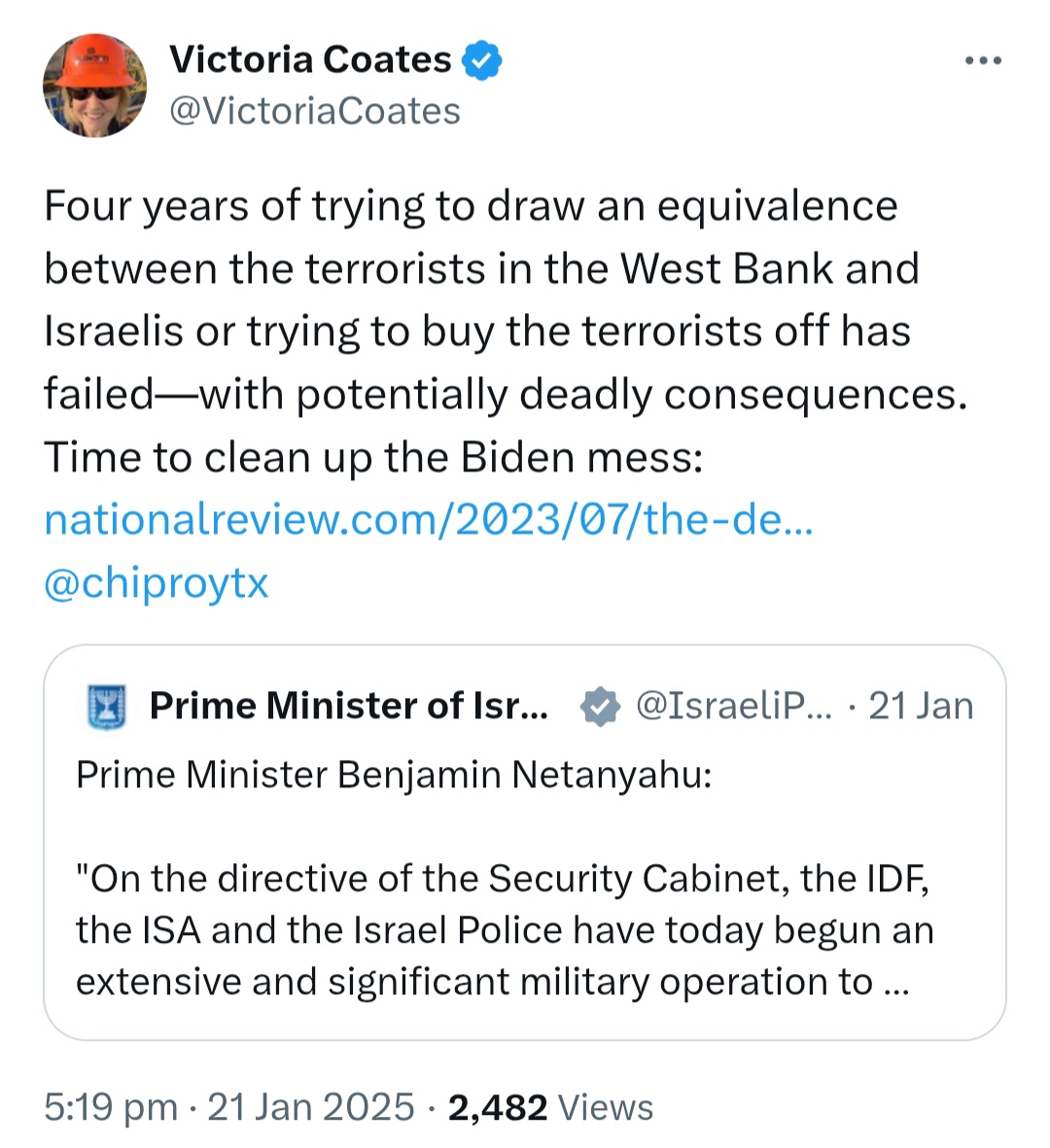
Task: Click the main tweet text about the West Bank
Action: pyautogui.click(x=481, y=269)
